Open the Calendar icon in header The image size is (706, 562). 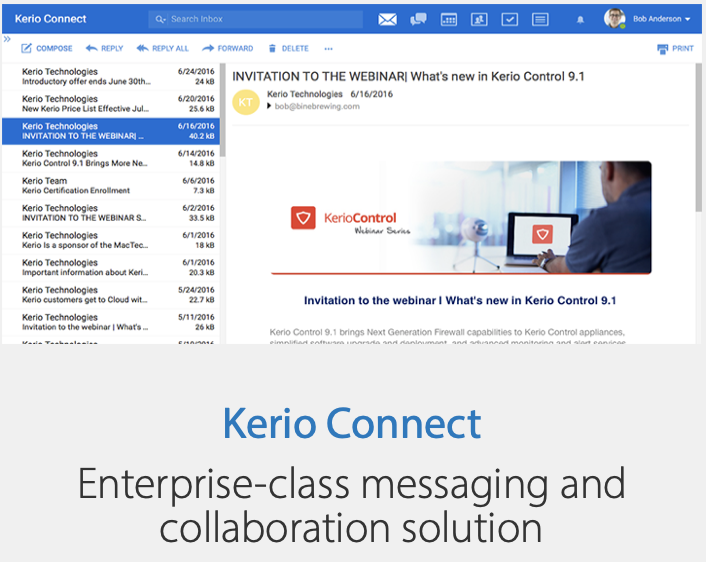point(449,19)
